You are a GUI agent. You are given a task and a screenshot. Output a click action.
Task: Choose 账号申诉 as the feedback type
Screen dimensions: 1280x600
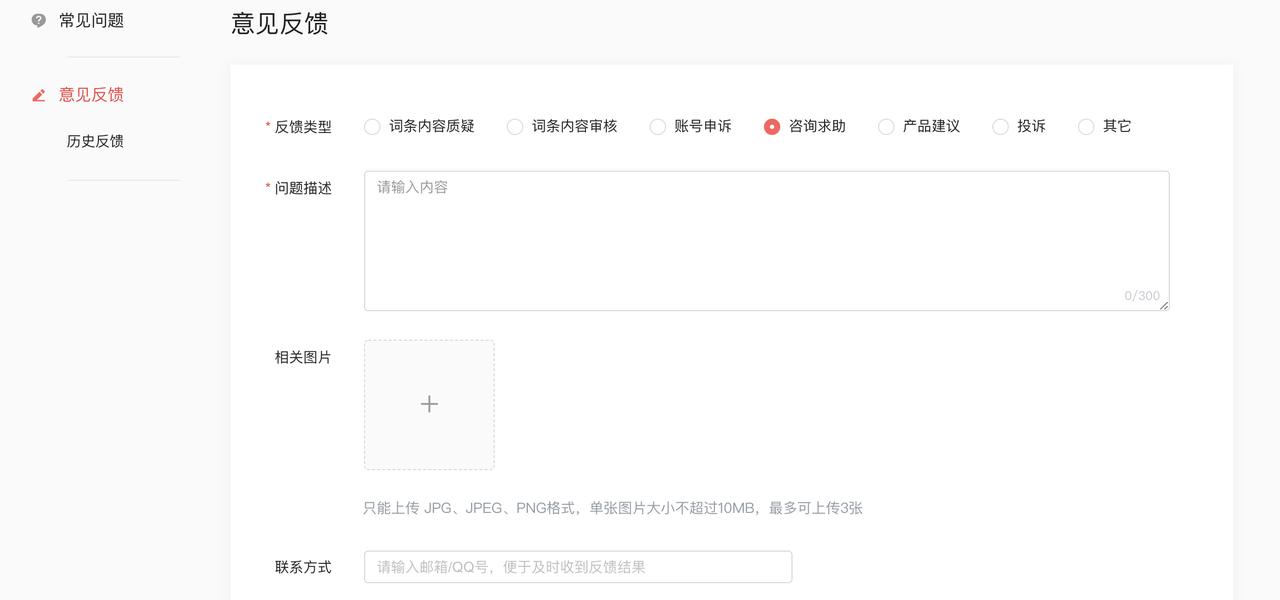click(x=658, y=126)
